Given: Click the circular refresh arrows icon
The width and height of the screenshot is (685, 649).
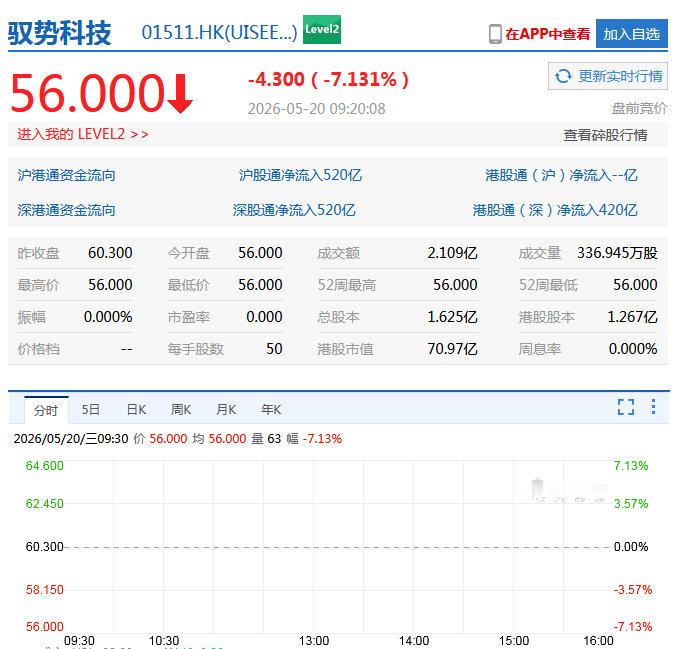Looking at the screenshot, I should tap(563, 76).
